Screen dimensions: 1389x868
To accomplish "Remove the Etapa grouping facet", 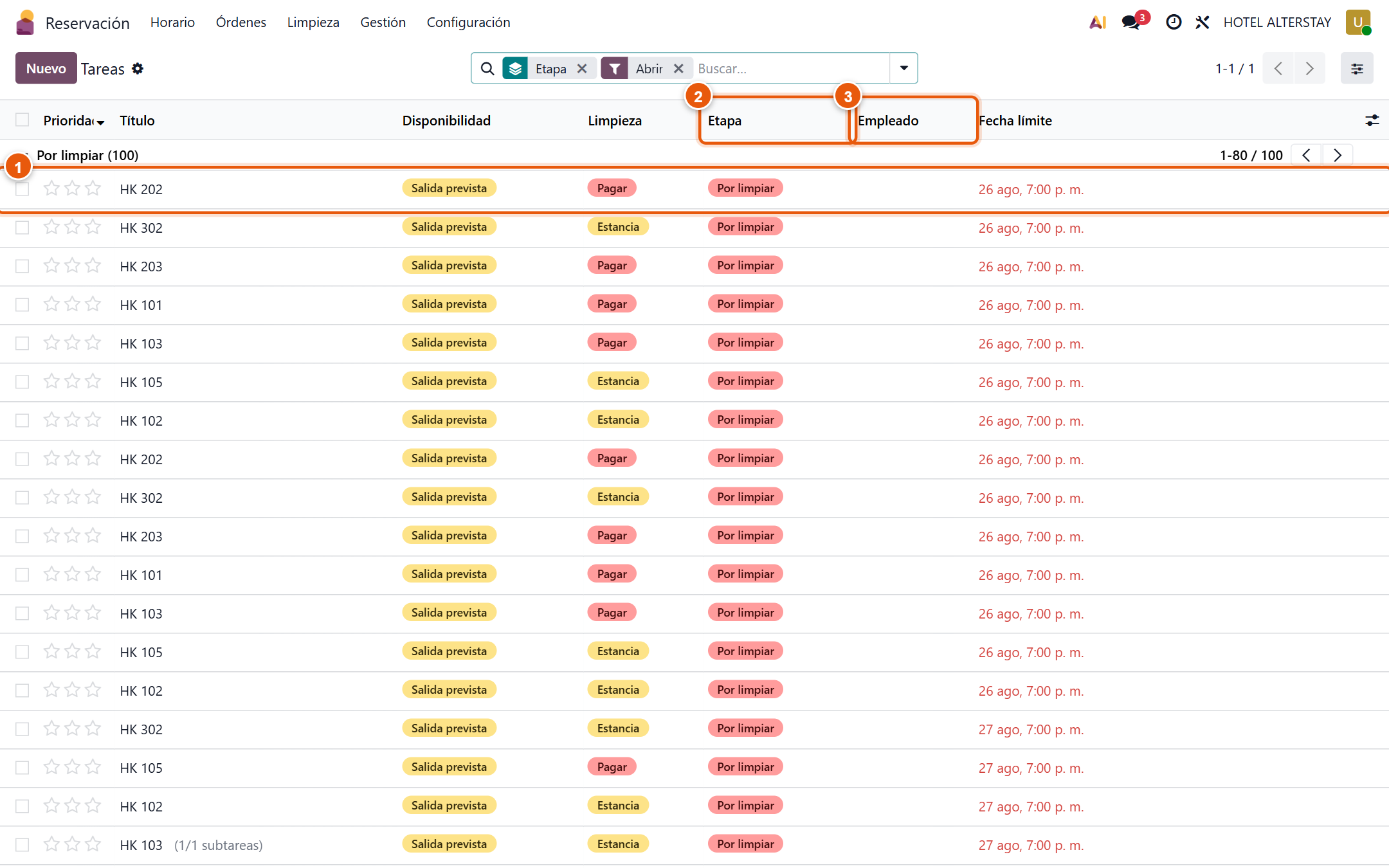I will tap(582, 69).
